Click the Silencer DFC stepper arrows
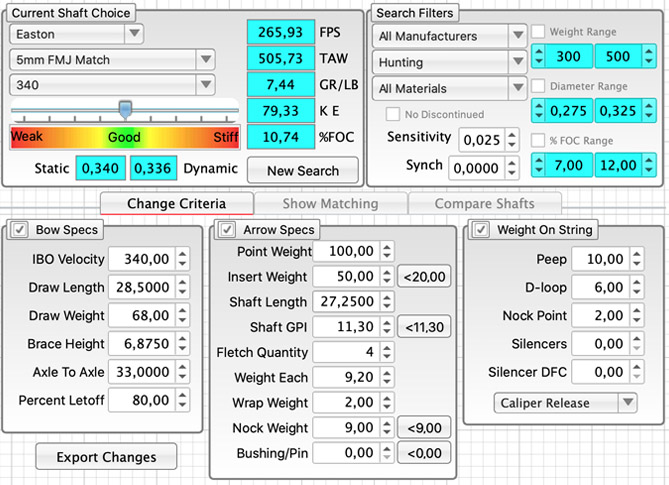The height and width of the screenshot is (485, 669). [637, 372]
